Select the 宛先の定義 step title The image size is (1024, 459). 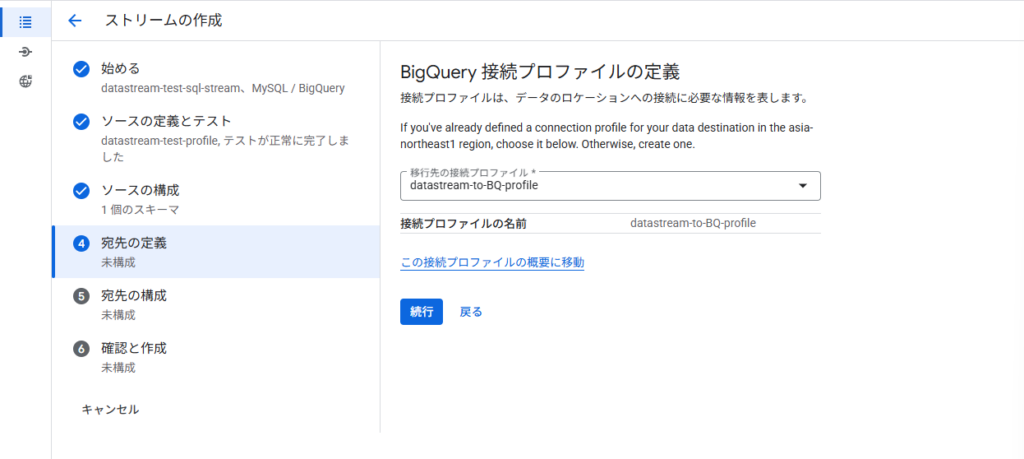click(x=134, y=243)
